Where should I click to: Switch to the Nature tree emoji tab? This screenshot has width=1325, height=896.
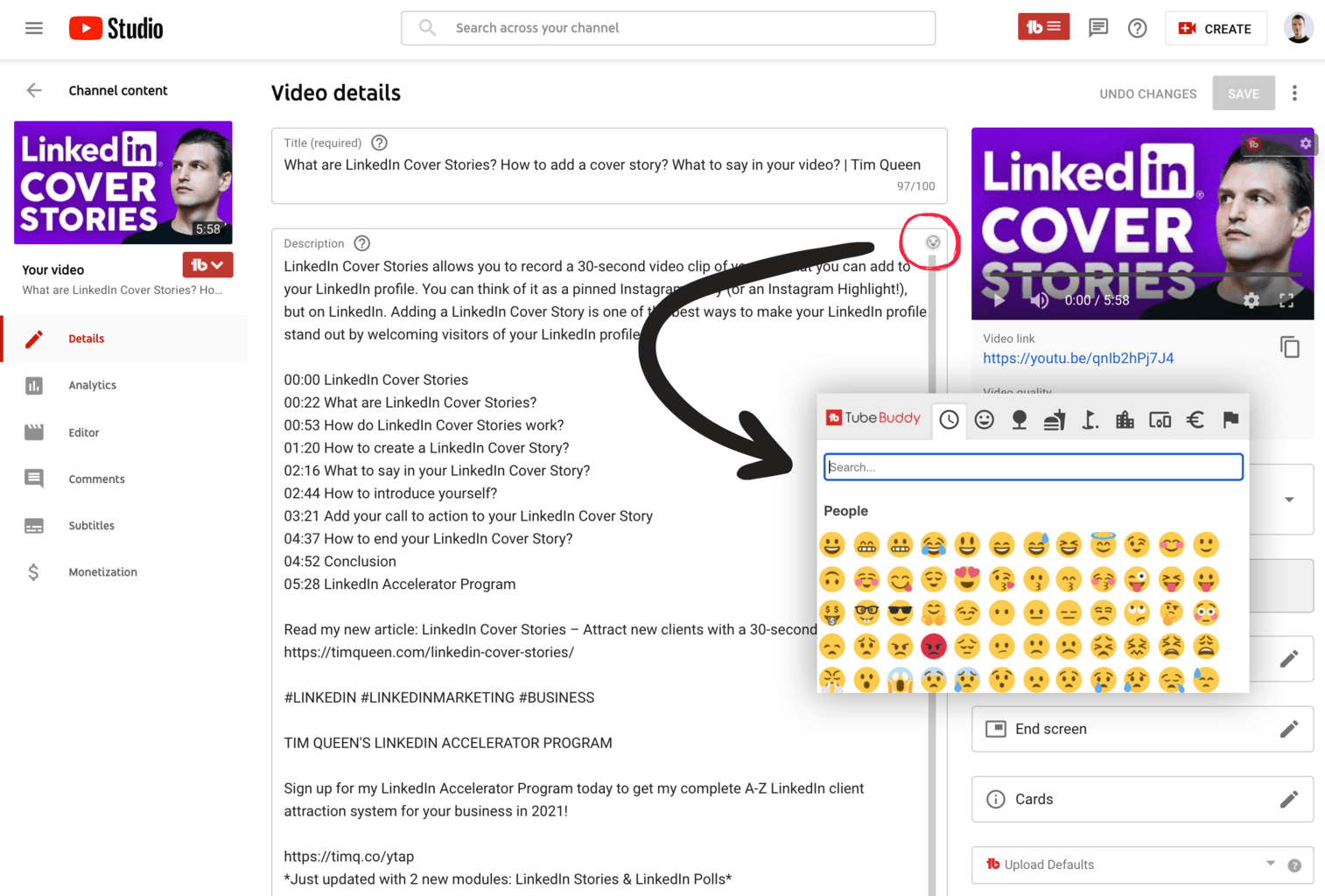1020,420
